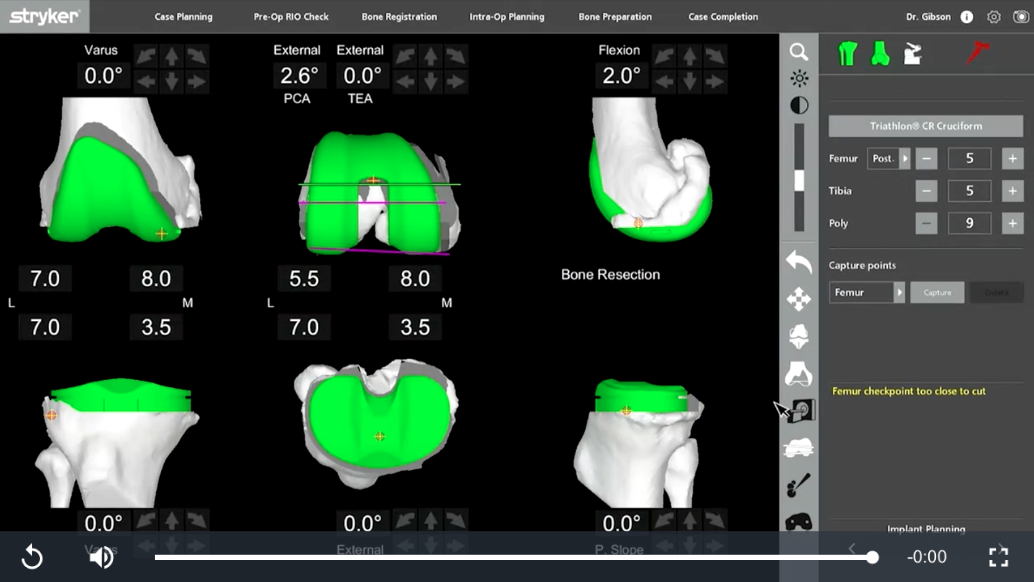1034x582 pixels.
Task: Open the Femur Post. reference dropdown
Action: tap(888, 158)
